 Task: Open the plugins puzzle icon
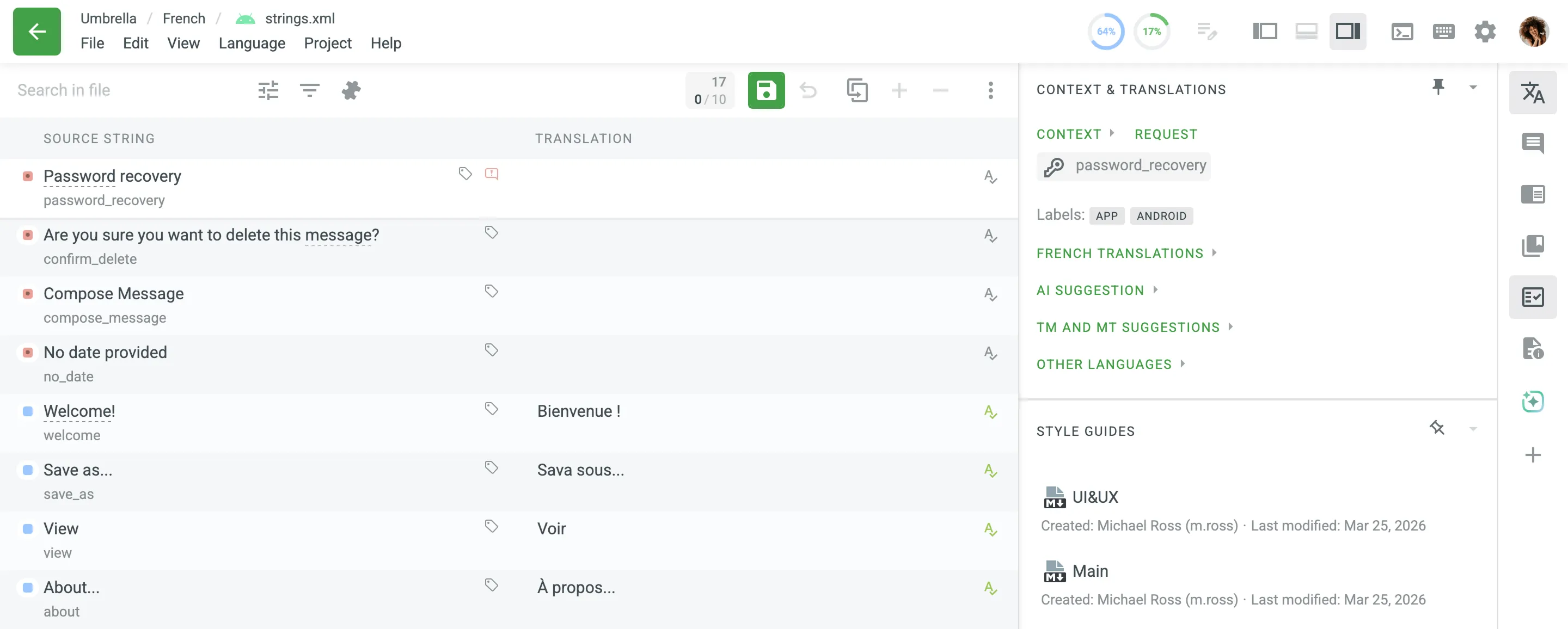point(351,90)
